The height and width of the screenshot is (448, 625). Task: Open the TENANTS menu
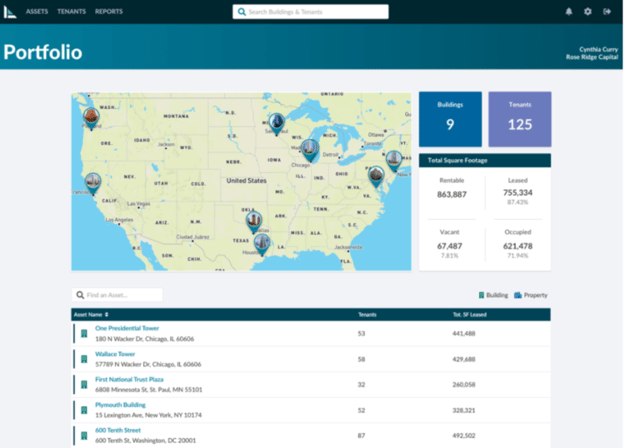click(71, 12)
